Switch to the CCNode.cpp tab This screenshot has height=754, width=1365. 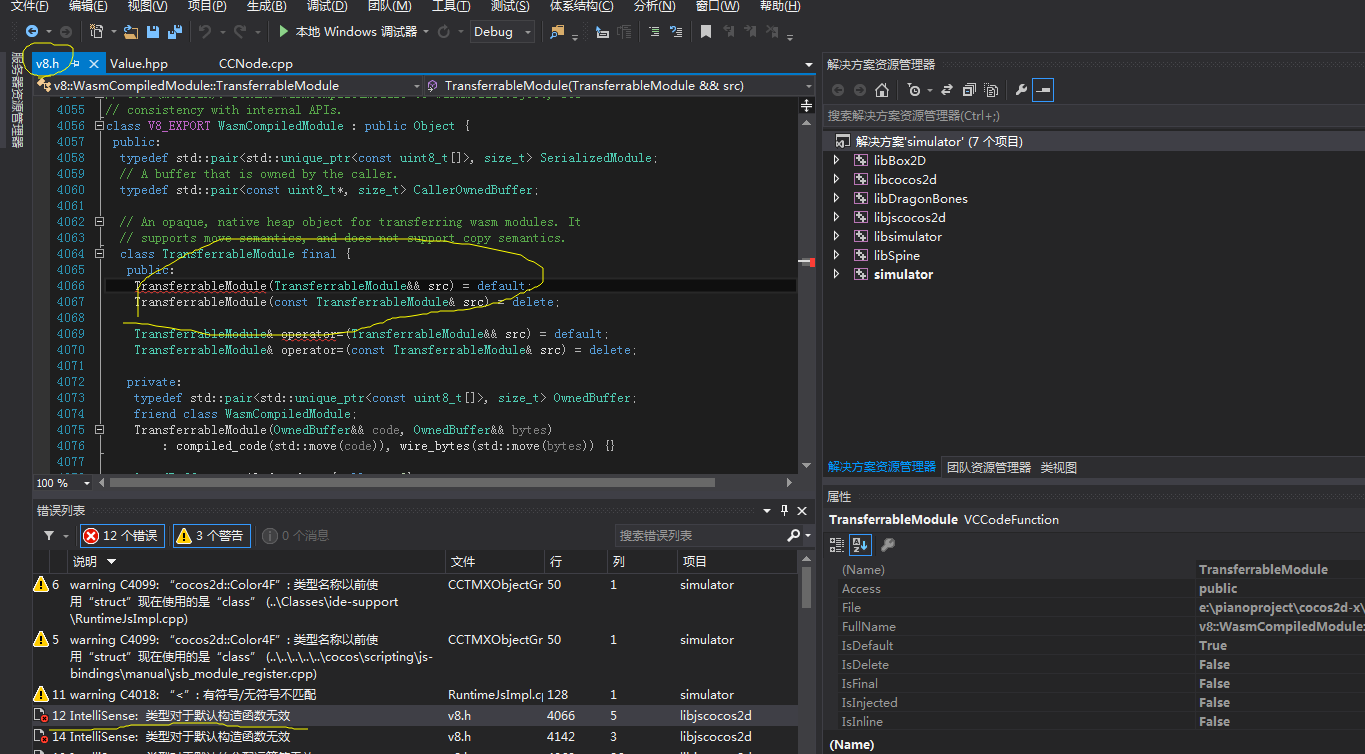pyautogui.click(x=256, y=64)
